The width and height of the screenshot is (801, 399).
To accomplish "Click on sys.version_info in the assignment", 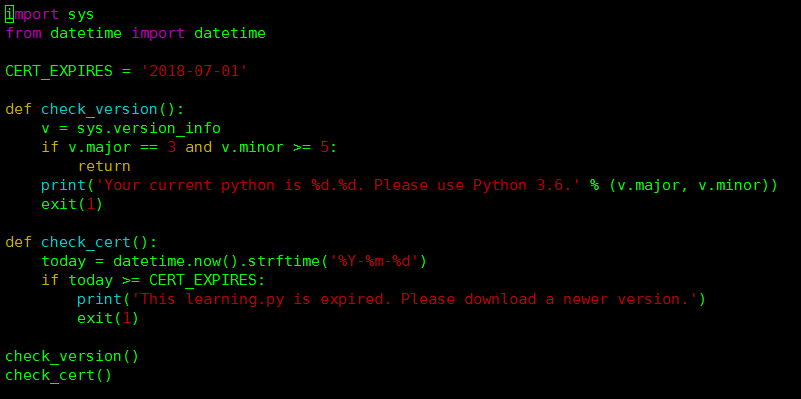I will (x=149, y=128).
